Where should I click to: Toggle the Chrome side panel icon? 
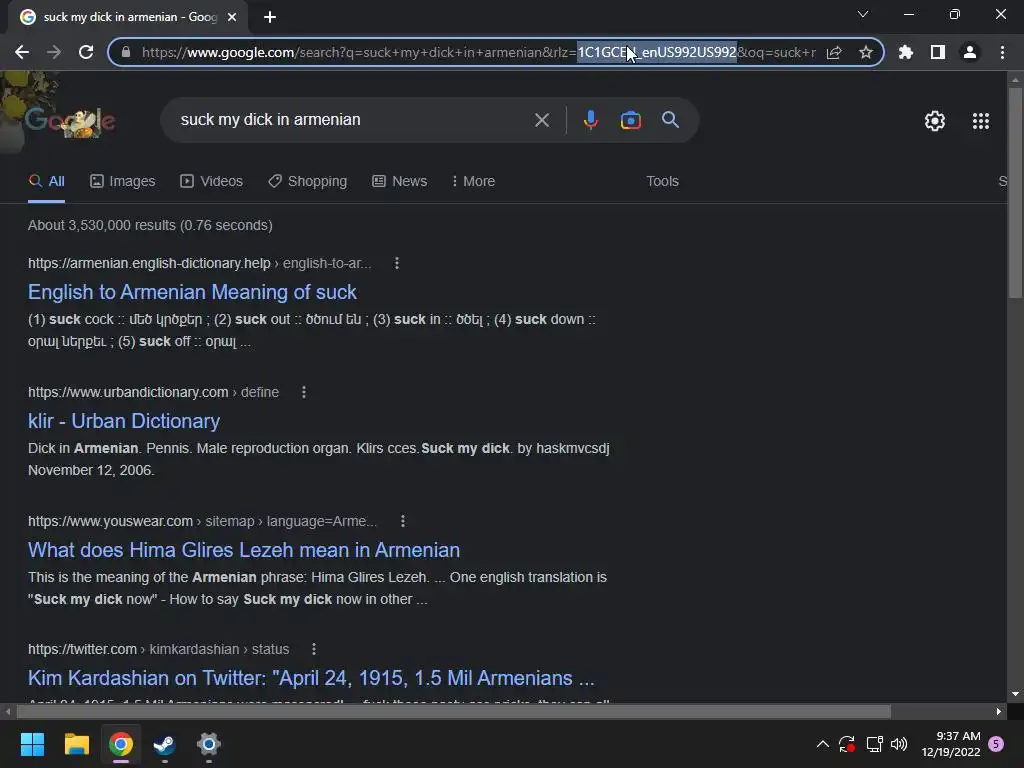click(x=938, y=52)
